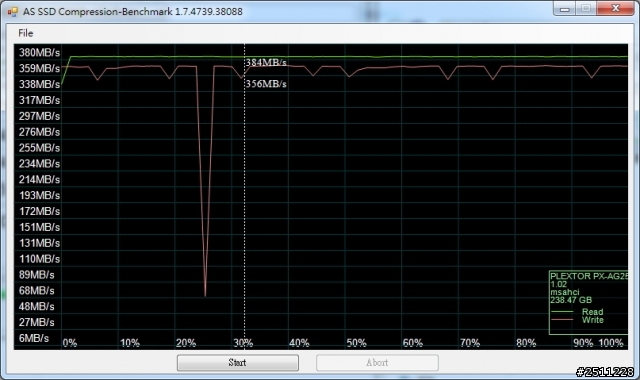Maximize the benchmark window
Viewport: 640px width, 380px height.
click(x=586, y=9)
